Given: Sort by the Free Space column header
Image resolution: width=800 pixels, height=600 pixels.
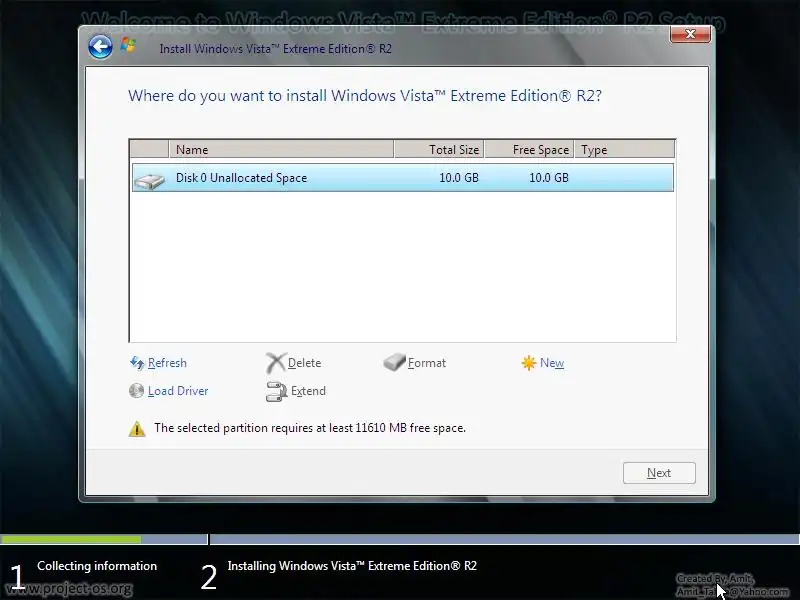Looking at the screenshot, I should 530,149.
